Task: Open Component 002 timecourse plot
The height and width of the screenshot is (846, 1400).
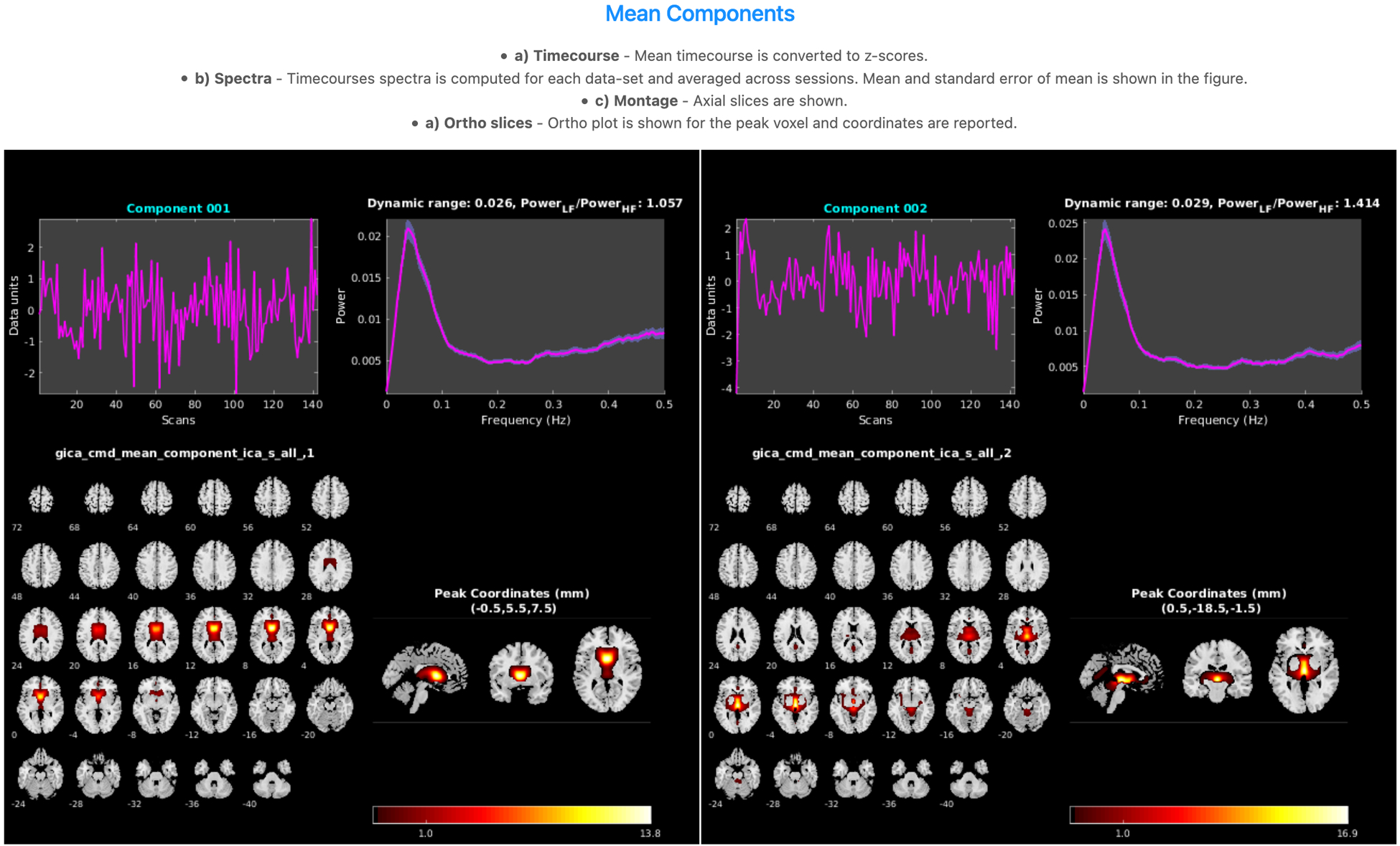Action: [x=875, y=306]
